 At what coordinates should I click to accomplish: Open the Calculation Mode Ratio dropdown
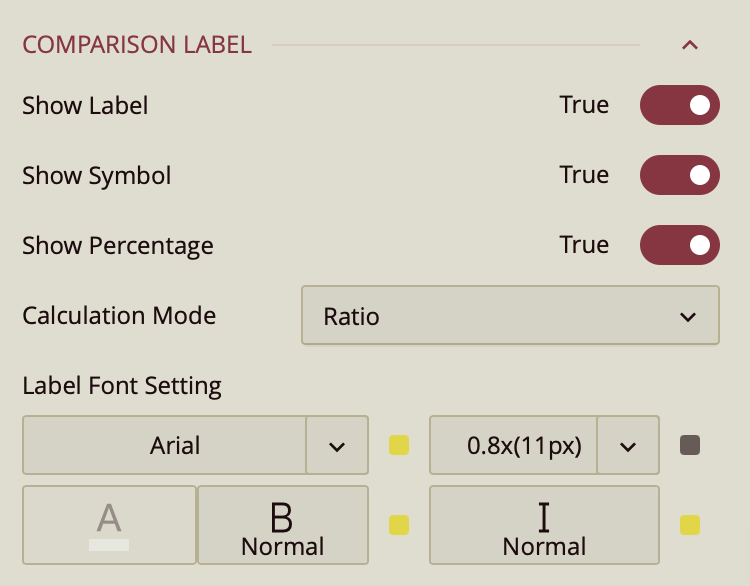point(510,316)
